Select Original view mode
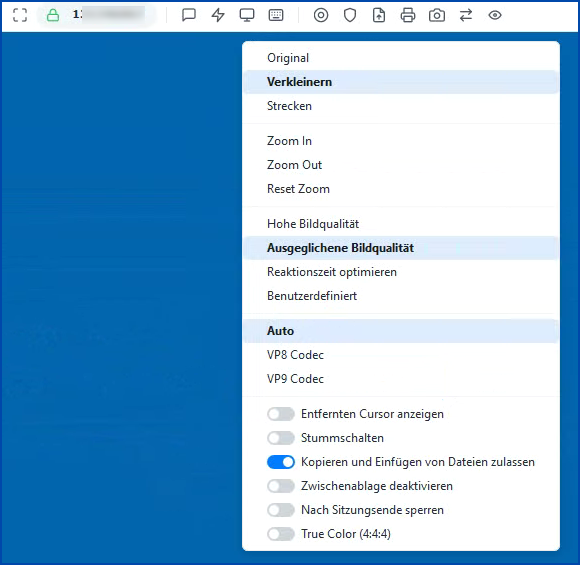Image resolution: width=580 pixels, height=565 pixels. pos(401,58)
